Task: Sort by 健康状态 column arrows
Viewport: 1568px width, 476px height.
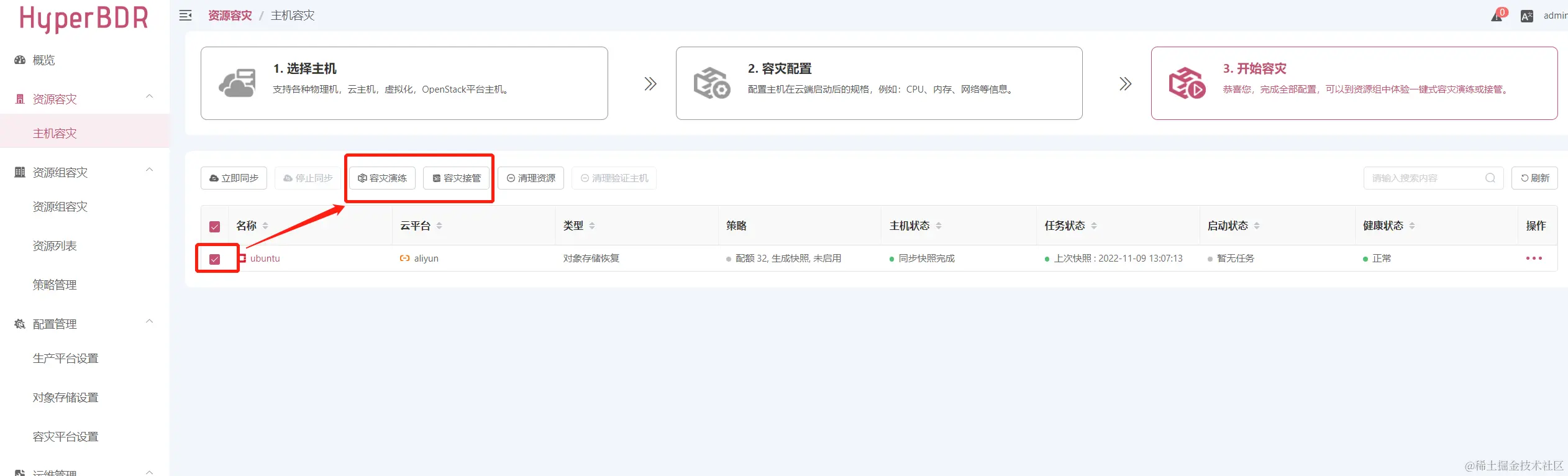Action: tap(1412, 226)
